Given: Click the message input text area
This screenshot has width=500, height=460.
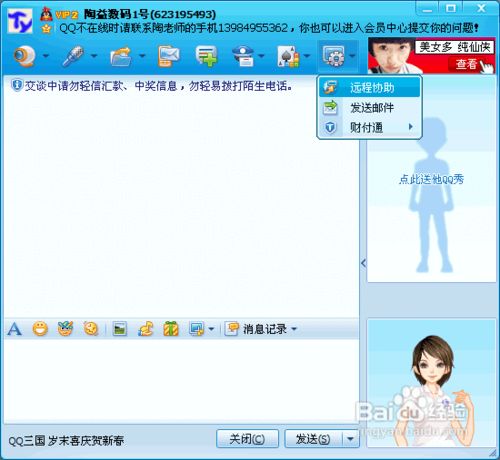Looking at the screenshot, I should click(181, 381).
